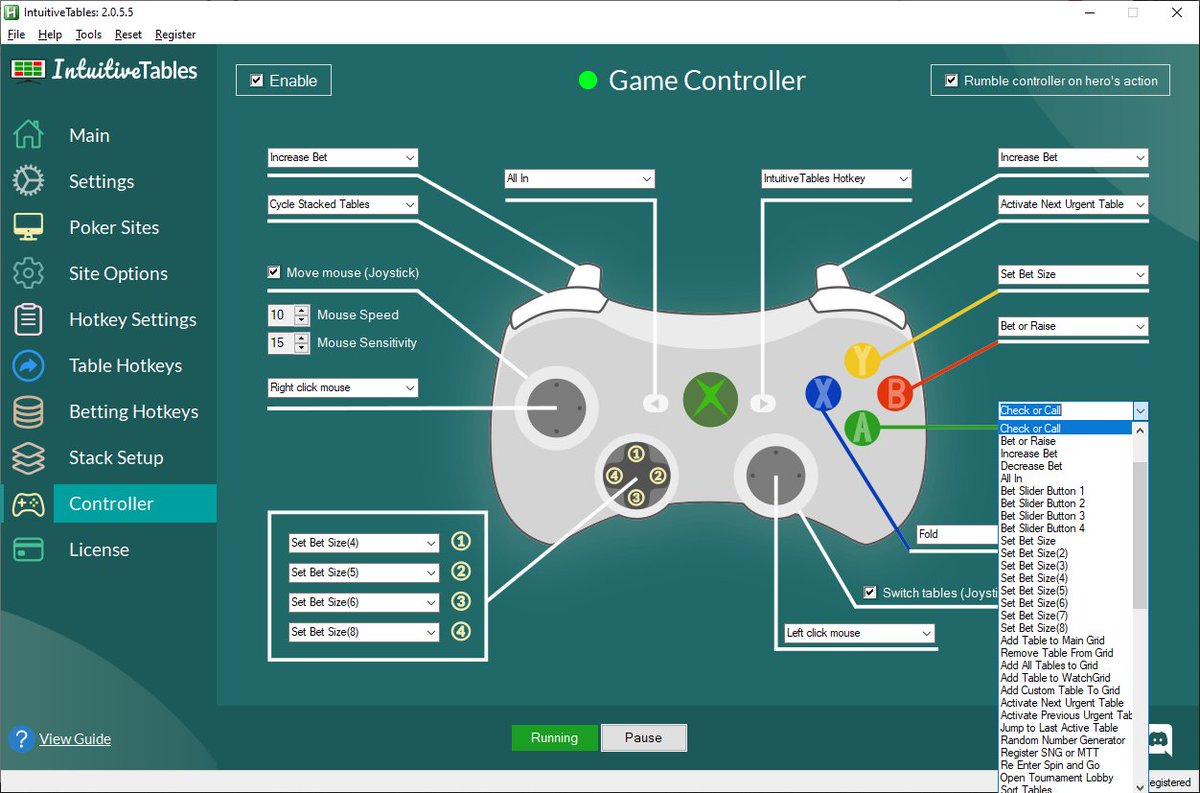Open the Set Bet Size(4) D-pad dropdown
This screenshot has width=1200, height=793.
point(364,543)
